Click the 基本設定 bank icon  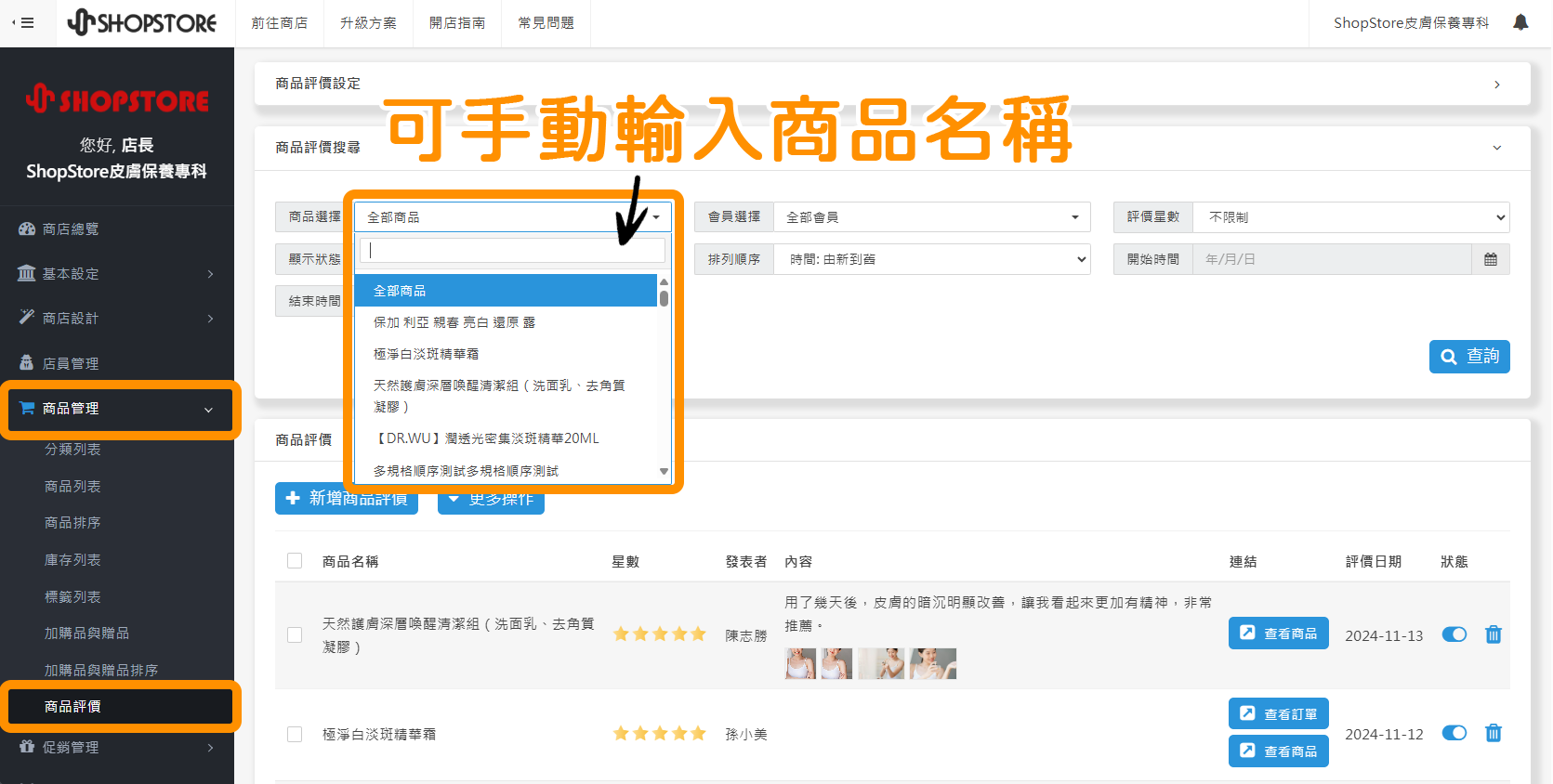pyautogui.click(x=27, y=273)
